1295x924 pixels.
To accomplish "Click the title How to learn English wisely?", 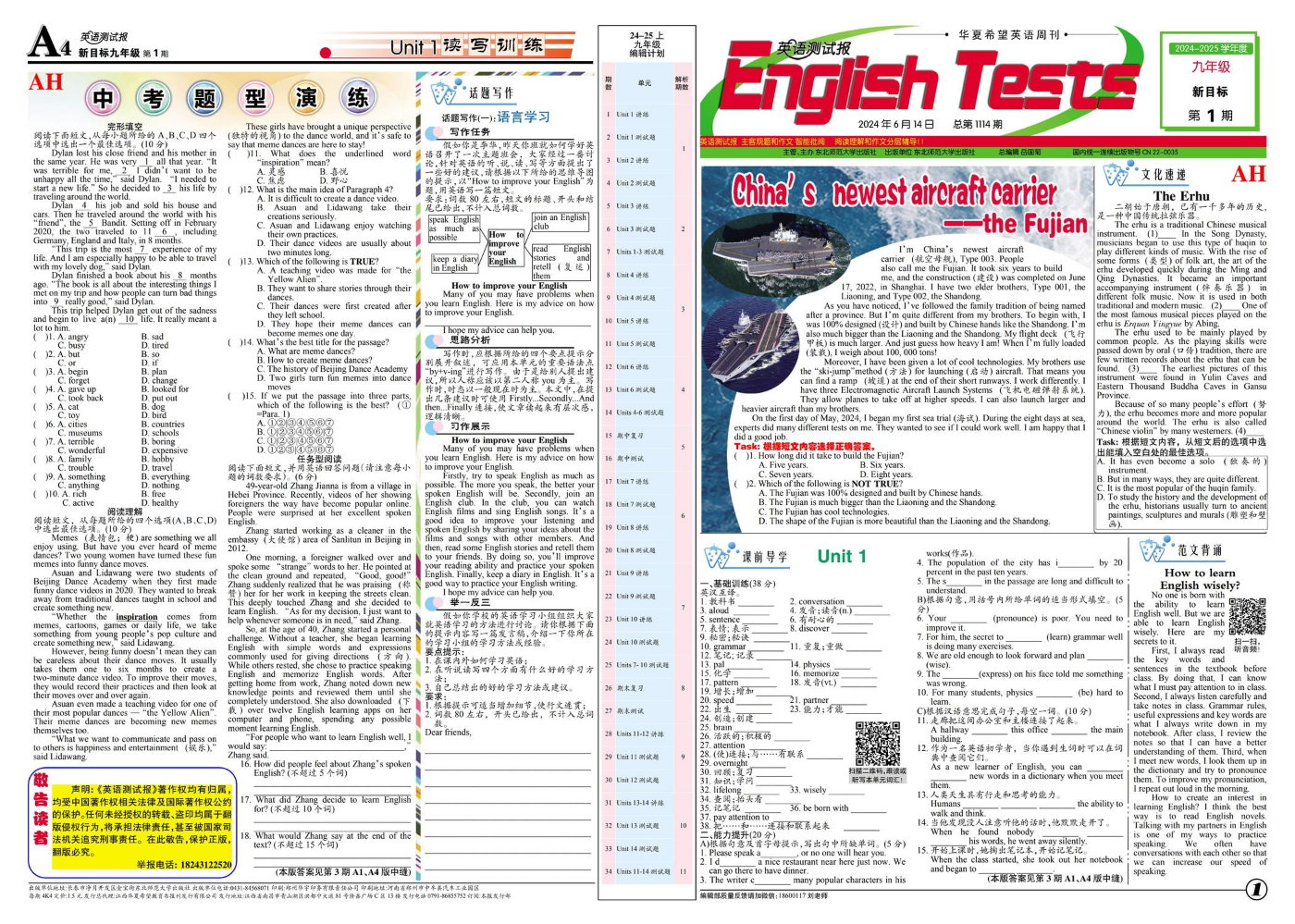I will coord(1201,579).
